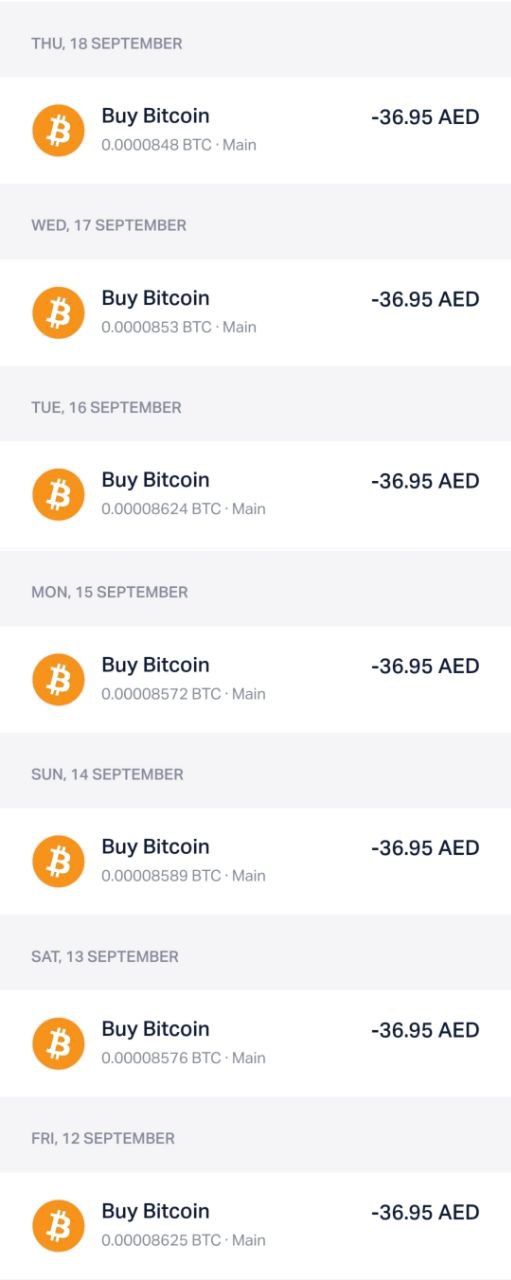Open Buy Bitcoin transaction of 0.0000848 BTC
Screen dimensions: 511x1280
[255, 130]
